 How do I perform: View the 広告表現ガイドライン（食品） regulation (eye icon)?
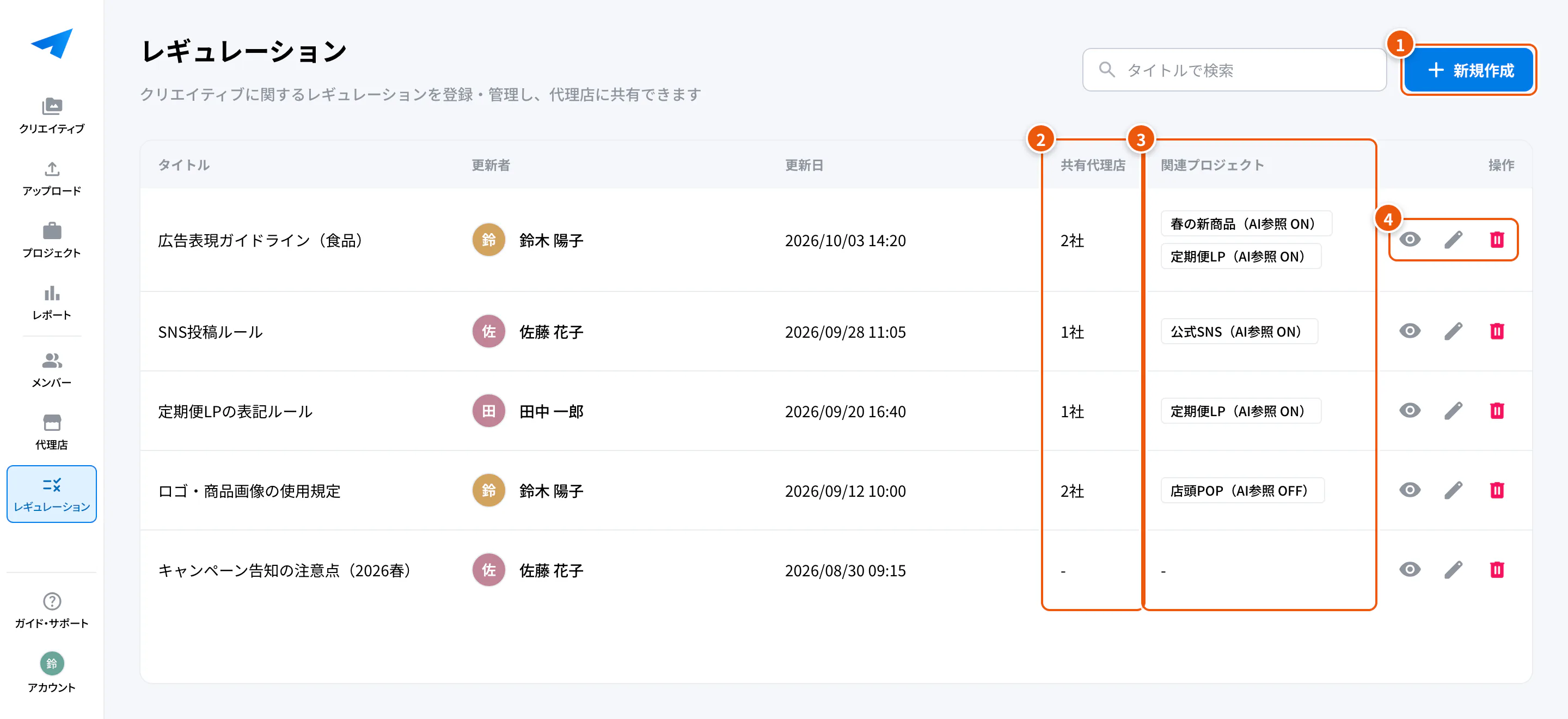[1410, 240]
